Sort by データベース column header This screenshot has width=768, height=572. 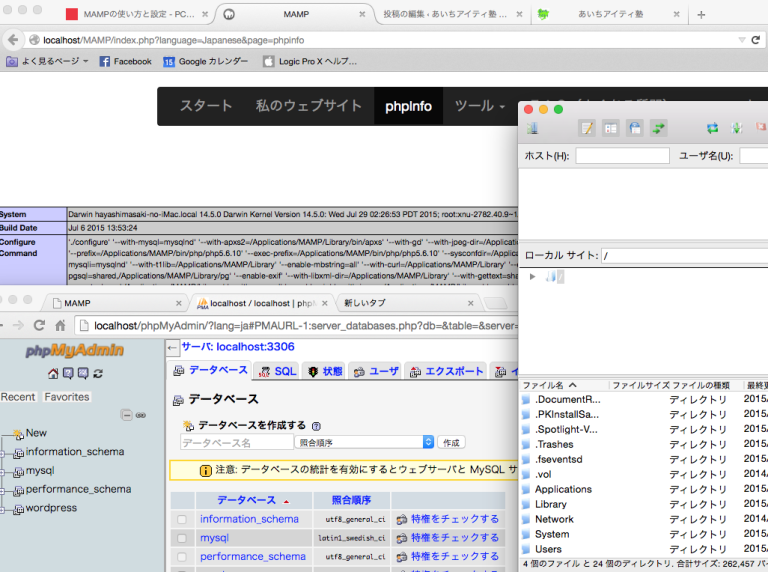(246, 500)
